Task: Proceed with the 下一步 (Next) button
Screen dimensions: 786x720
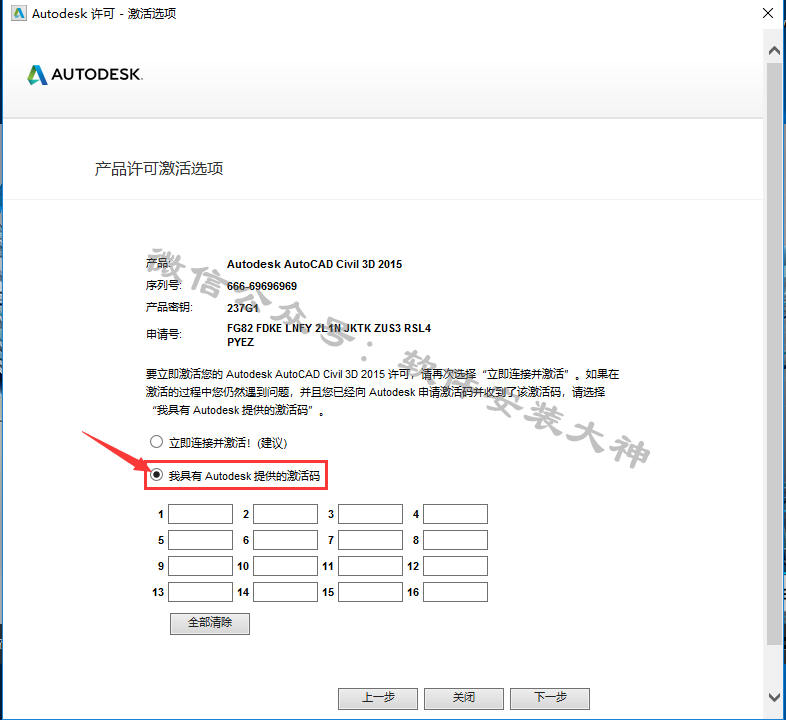Action: [550, 698]
